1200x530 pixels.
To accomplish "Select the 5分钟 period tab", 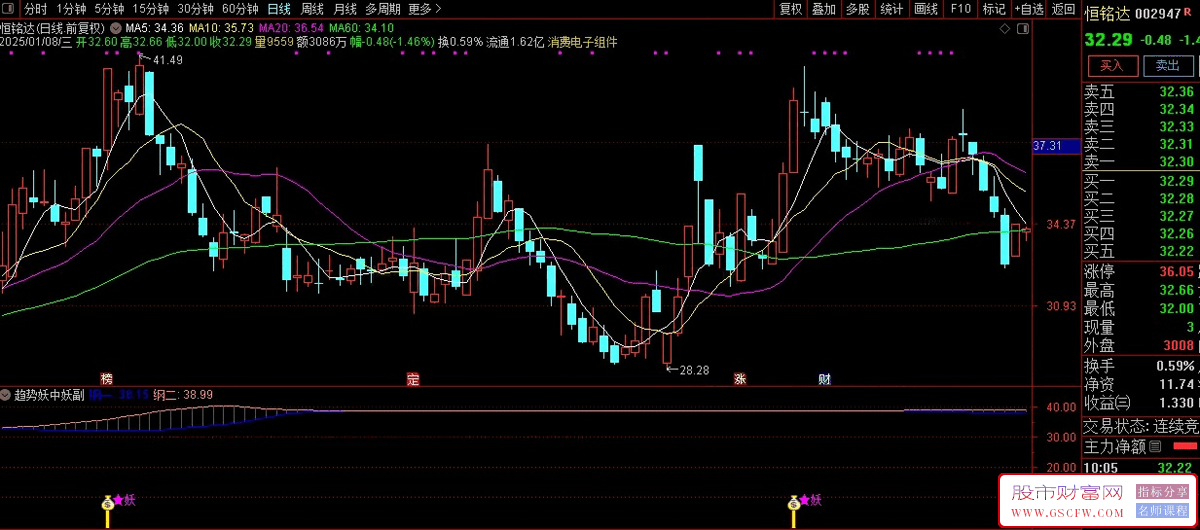I will coord(109,9).
